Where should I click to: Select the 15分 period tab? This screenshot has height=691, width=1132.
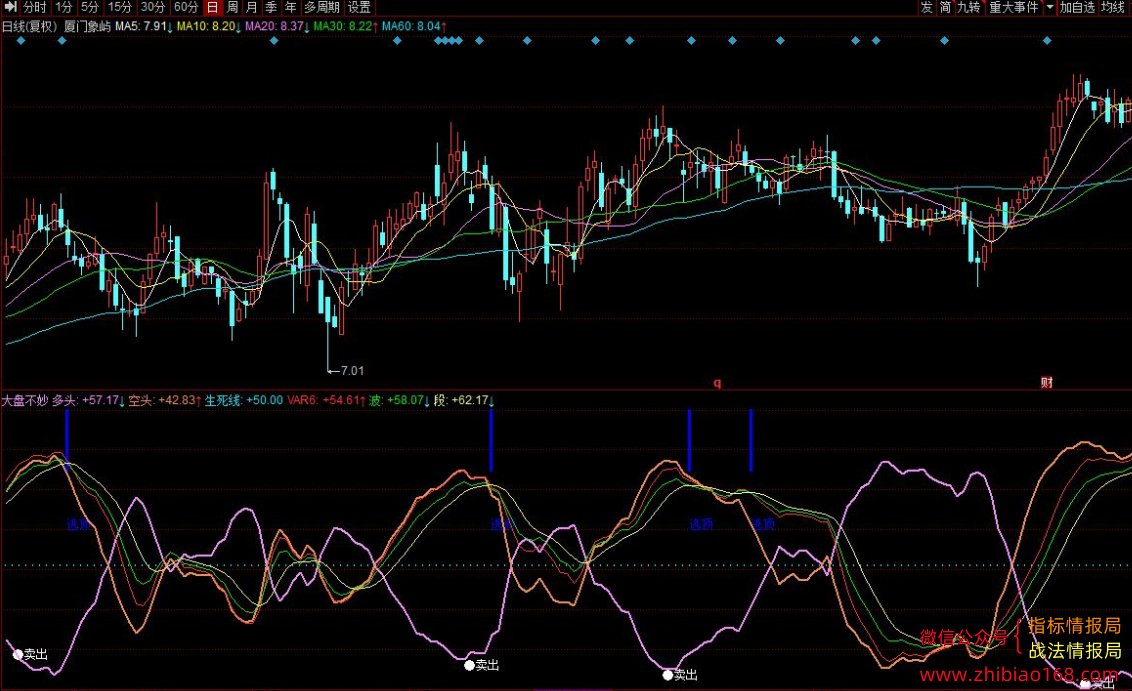[x=119, y=7]
